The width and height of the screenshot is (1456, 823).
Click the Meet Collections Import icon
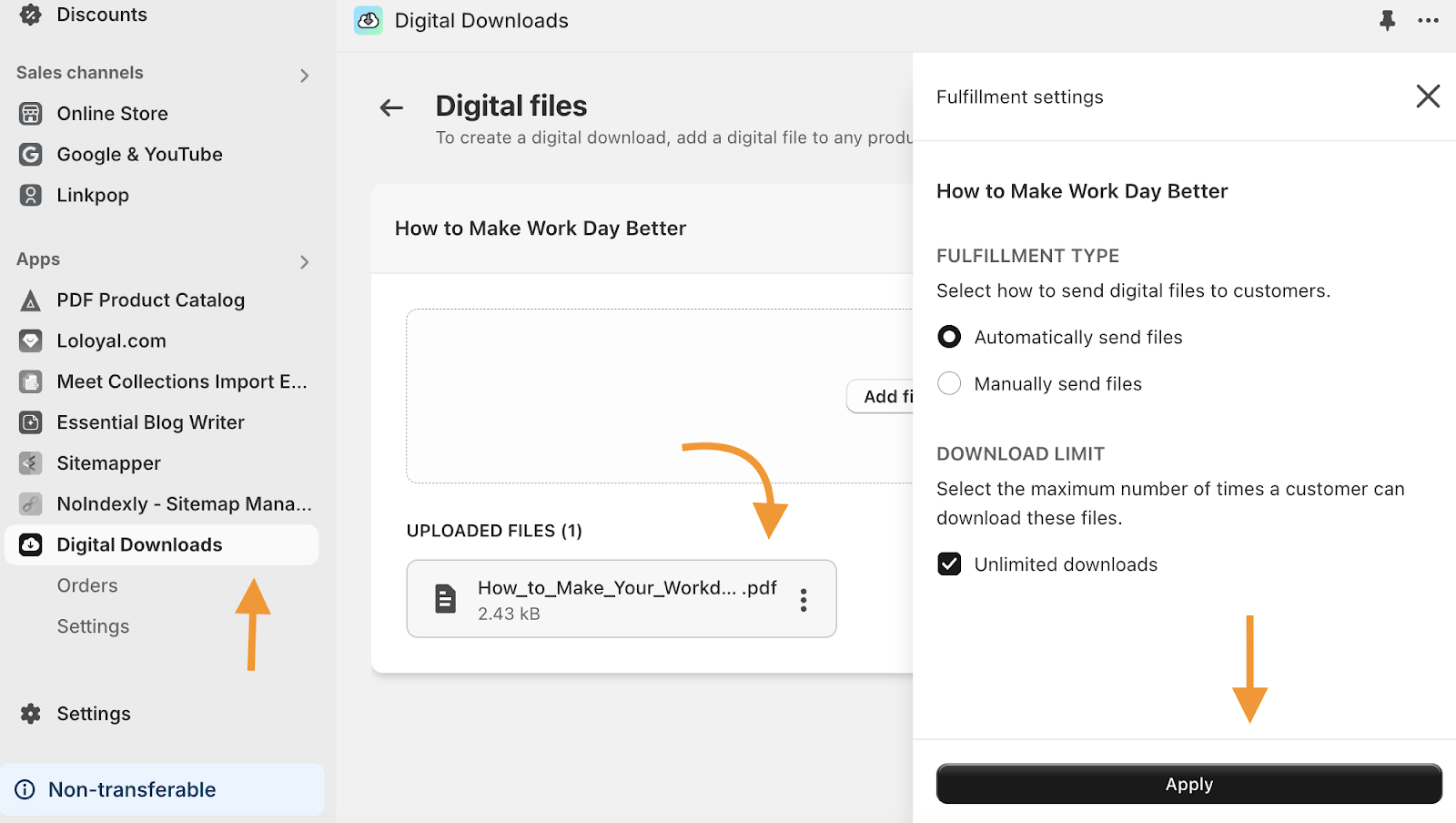pyautogui.click(x=30, y=381)
